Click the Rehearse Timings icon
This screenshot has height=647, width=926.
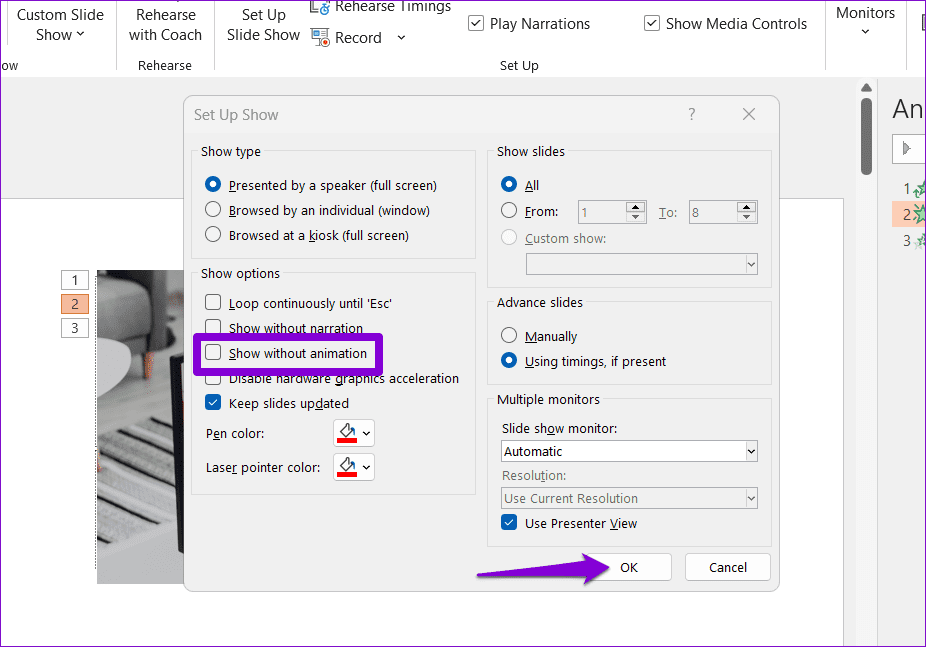pyautogui.click(x=321, y=8)
